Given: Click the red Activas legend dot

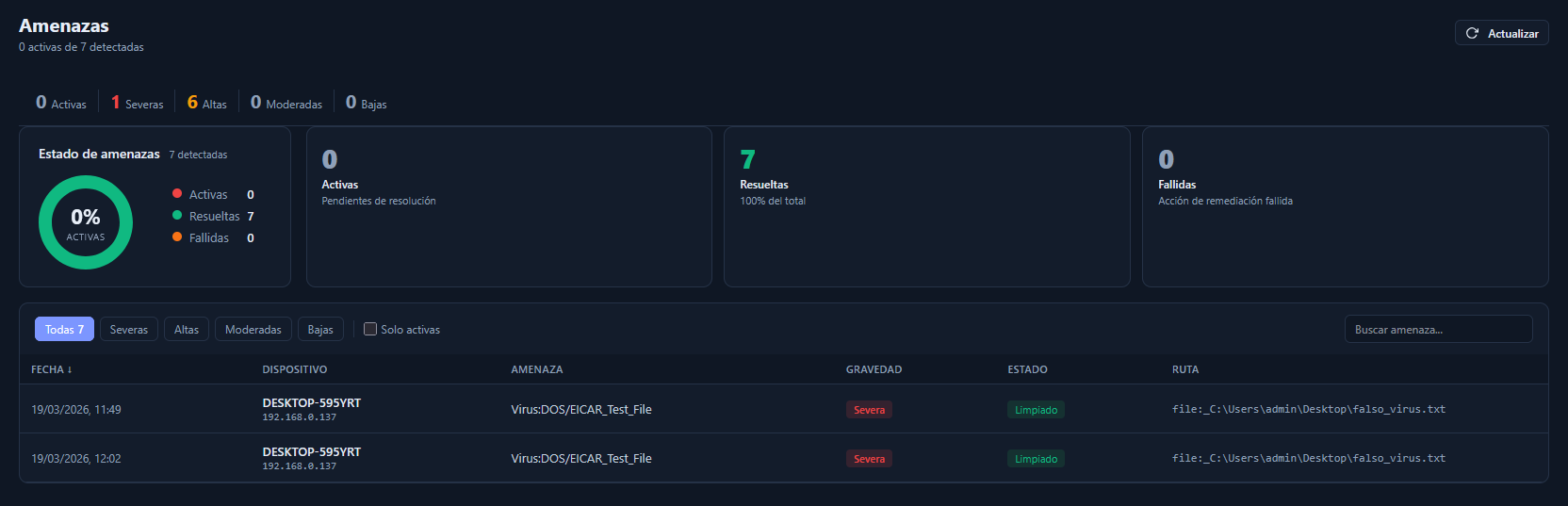Looking at the screenshot, I should coord(177,193).
